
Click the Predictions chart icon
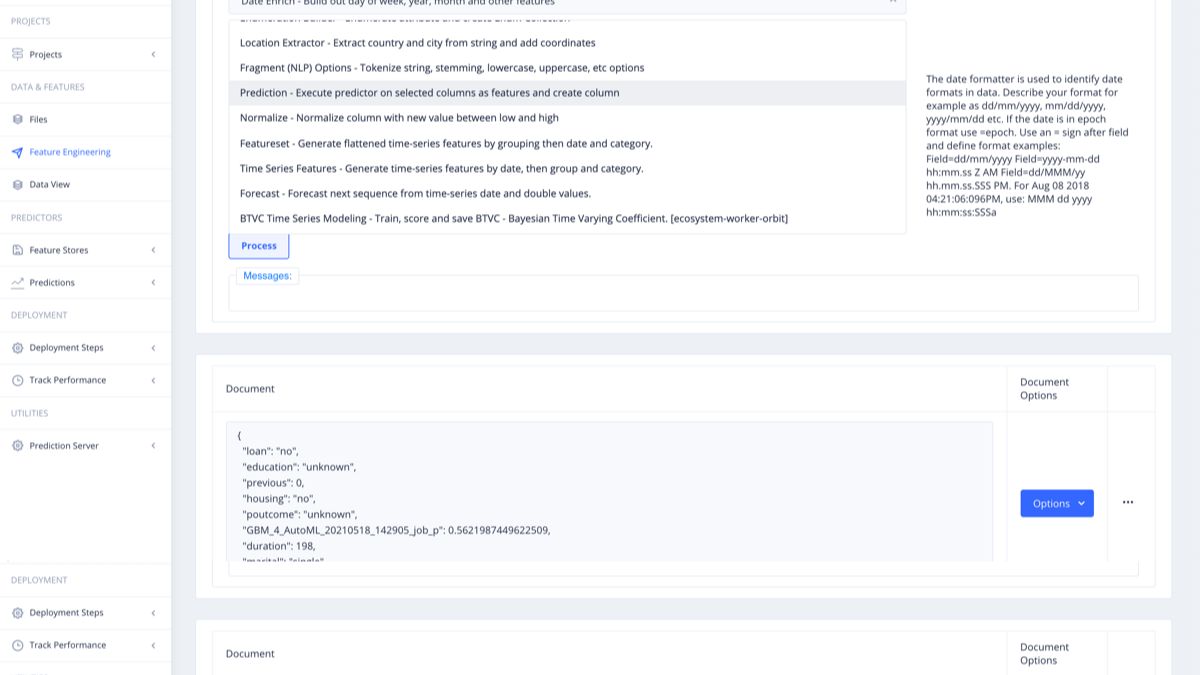17,283
